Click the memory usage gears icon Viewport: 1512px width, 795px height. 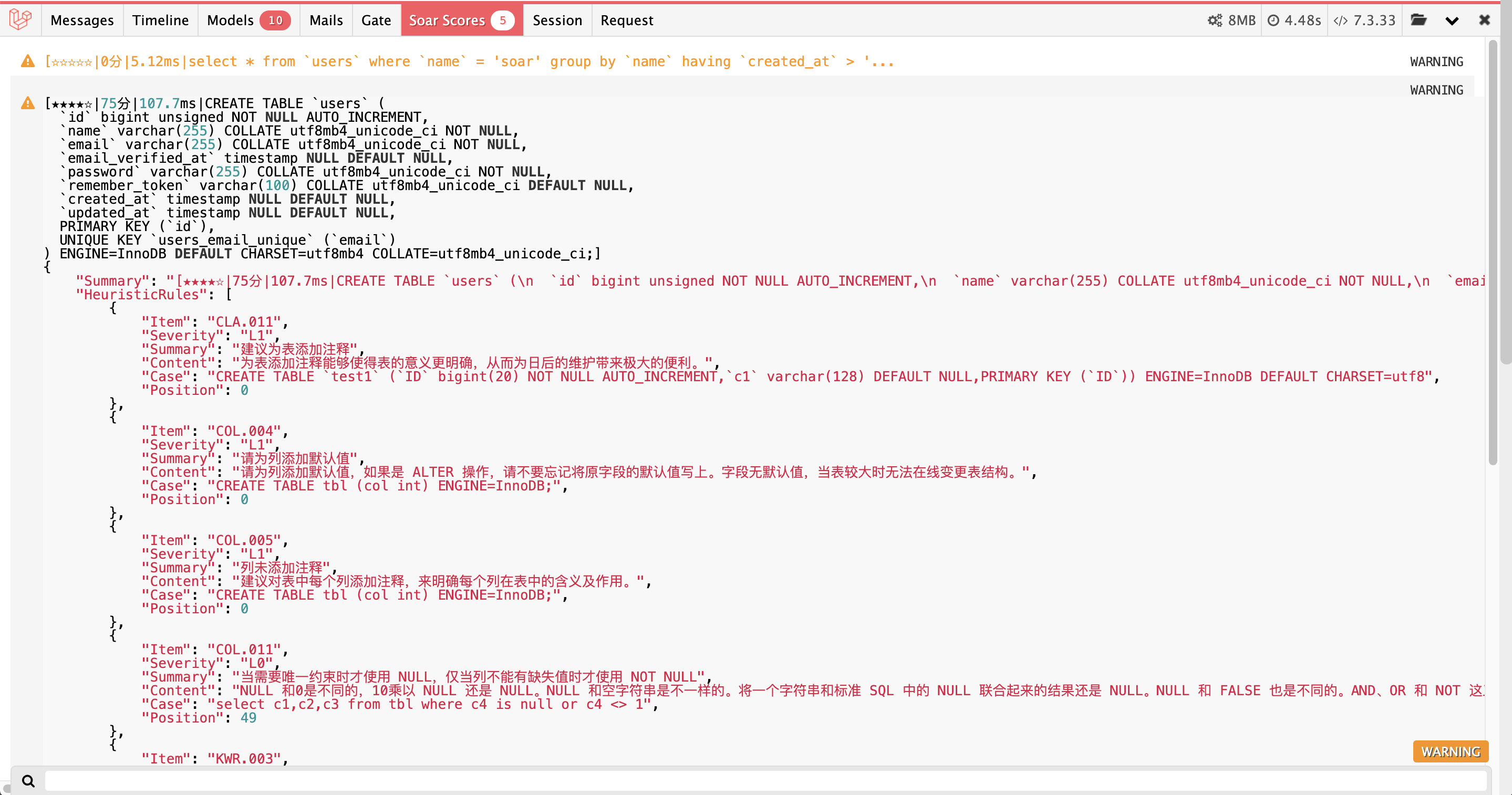1215,20
